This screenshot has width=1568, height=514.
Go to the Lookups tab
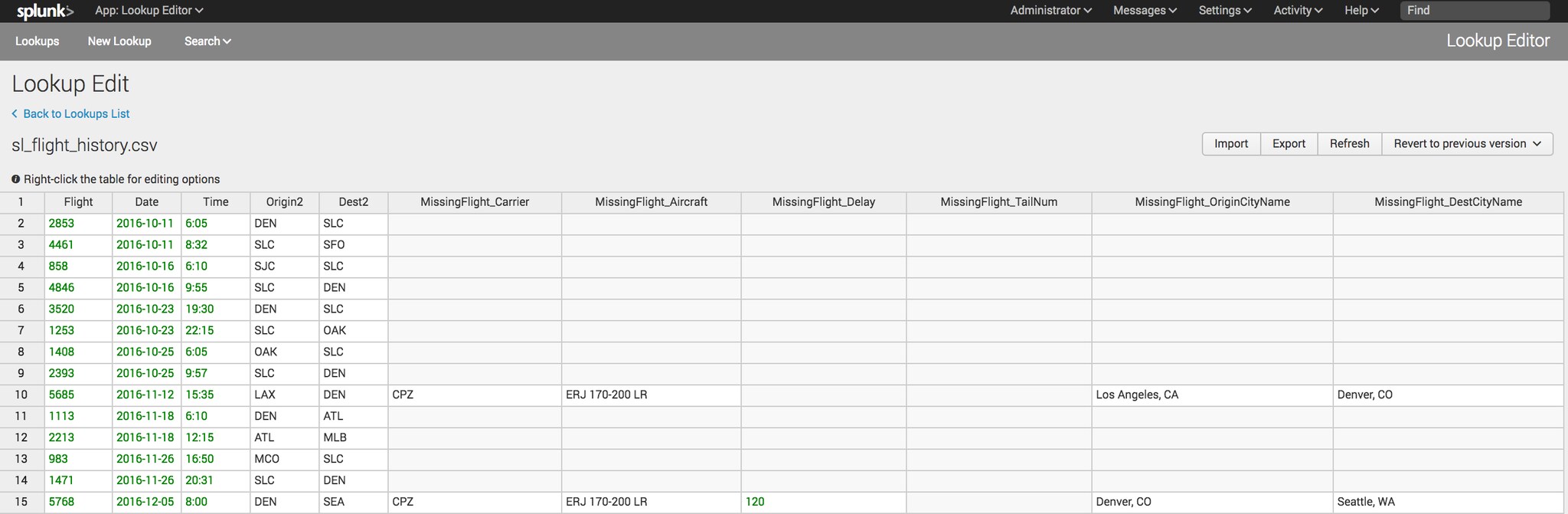coord(37,41)
